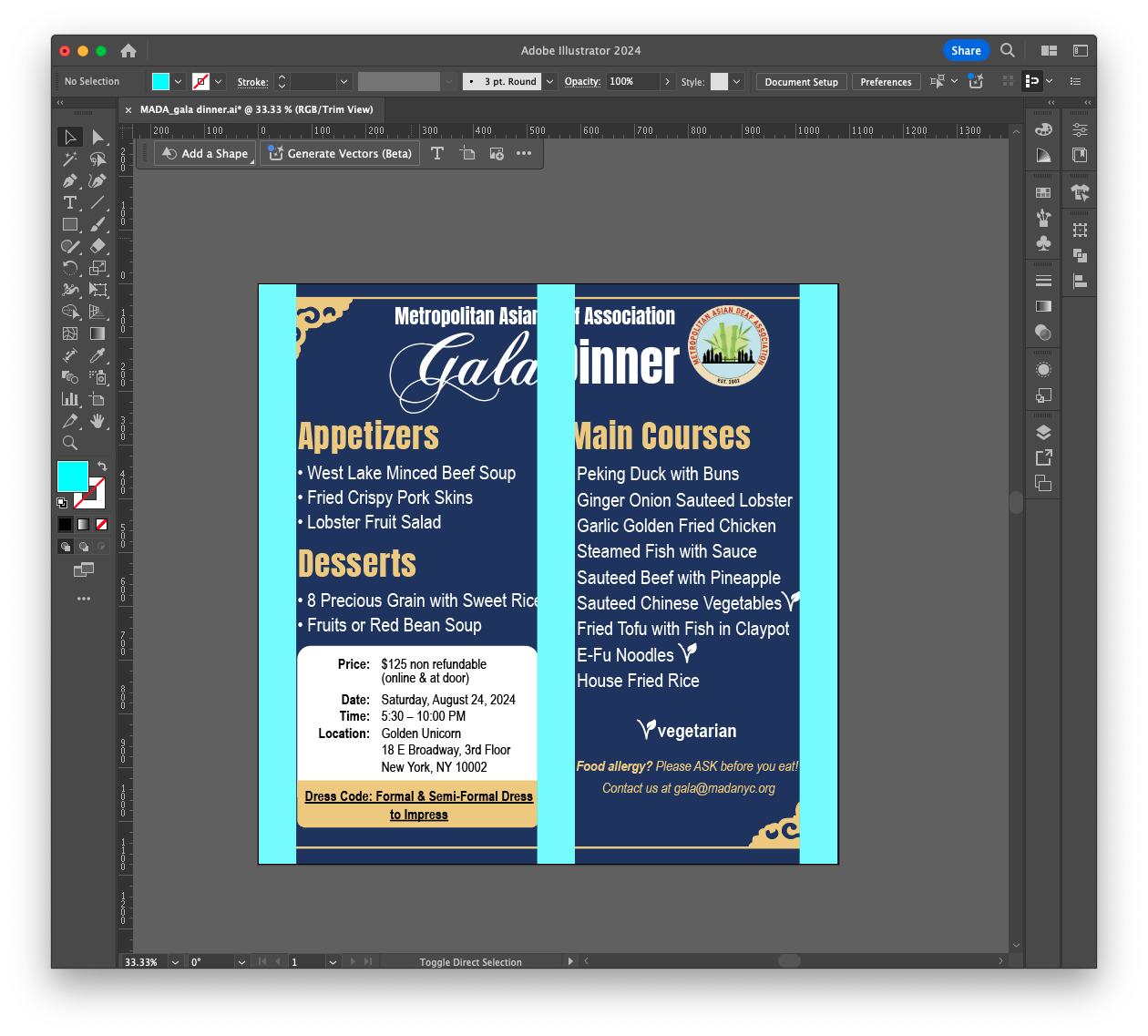Screen dimensions: 1148x1036
Task: Click Generate Vectors (Beta)
Action: [340, 153]
